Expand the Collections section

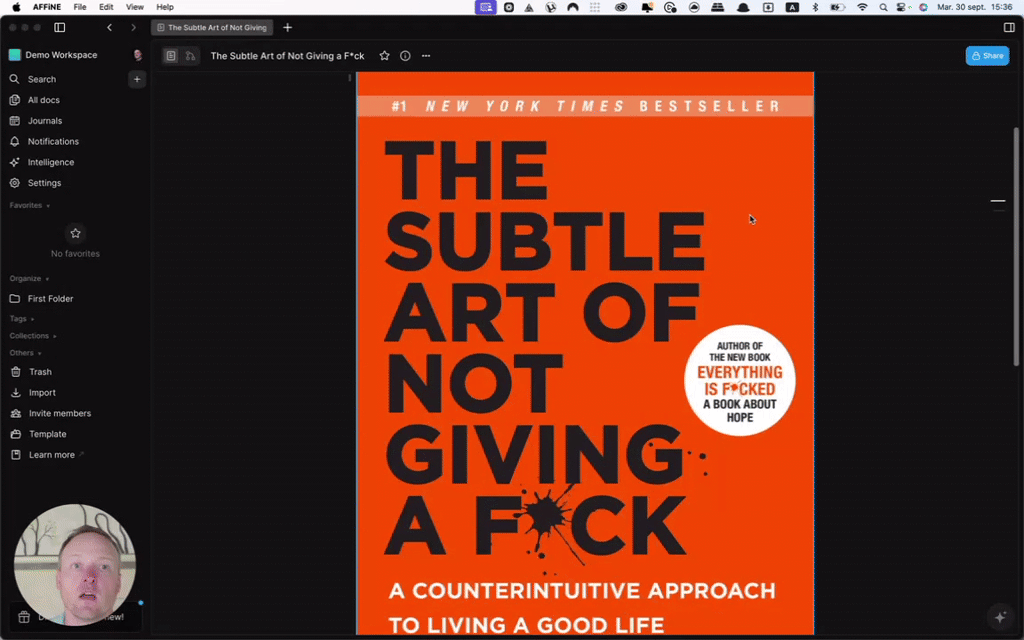(x=33, y=336)
